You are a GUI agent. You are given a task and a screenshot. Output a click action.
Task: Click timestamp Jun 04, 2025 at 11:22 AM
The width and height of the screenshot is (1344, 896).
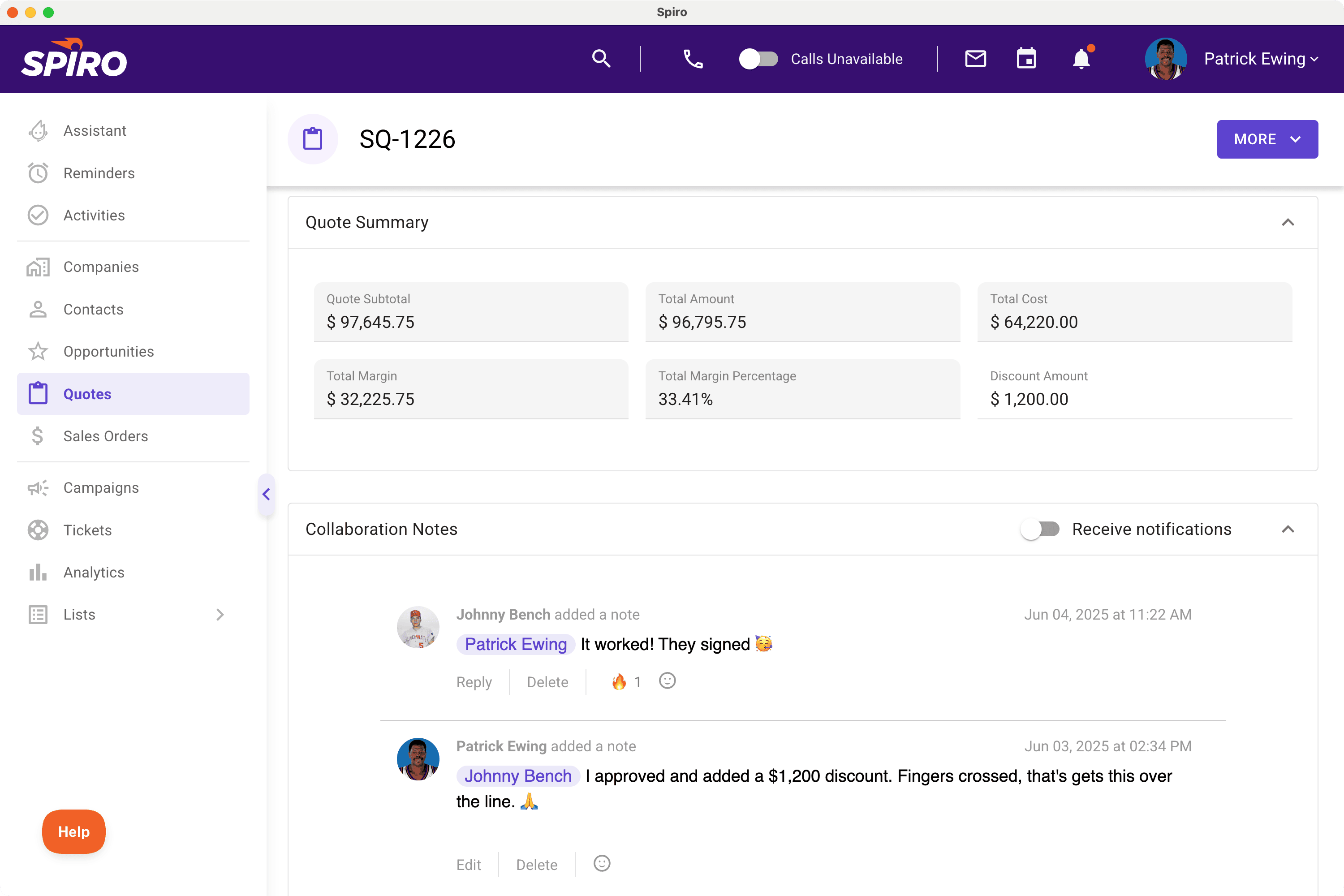[x=1107, y=614]
